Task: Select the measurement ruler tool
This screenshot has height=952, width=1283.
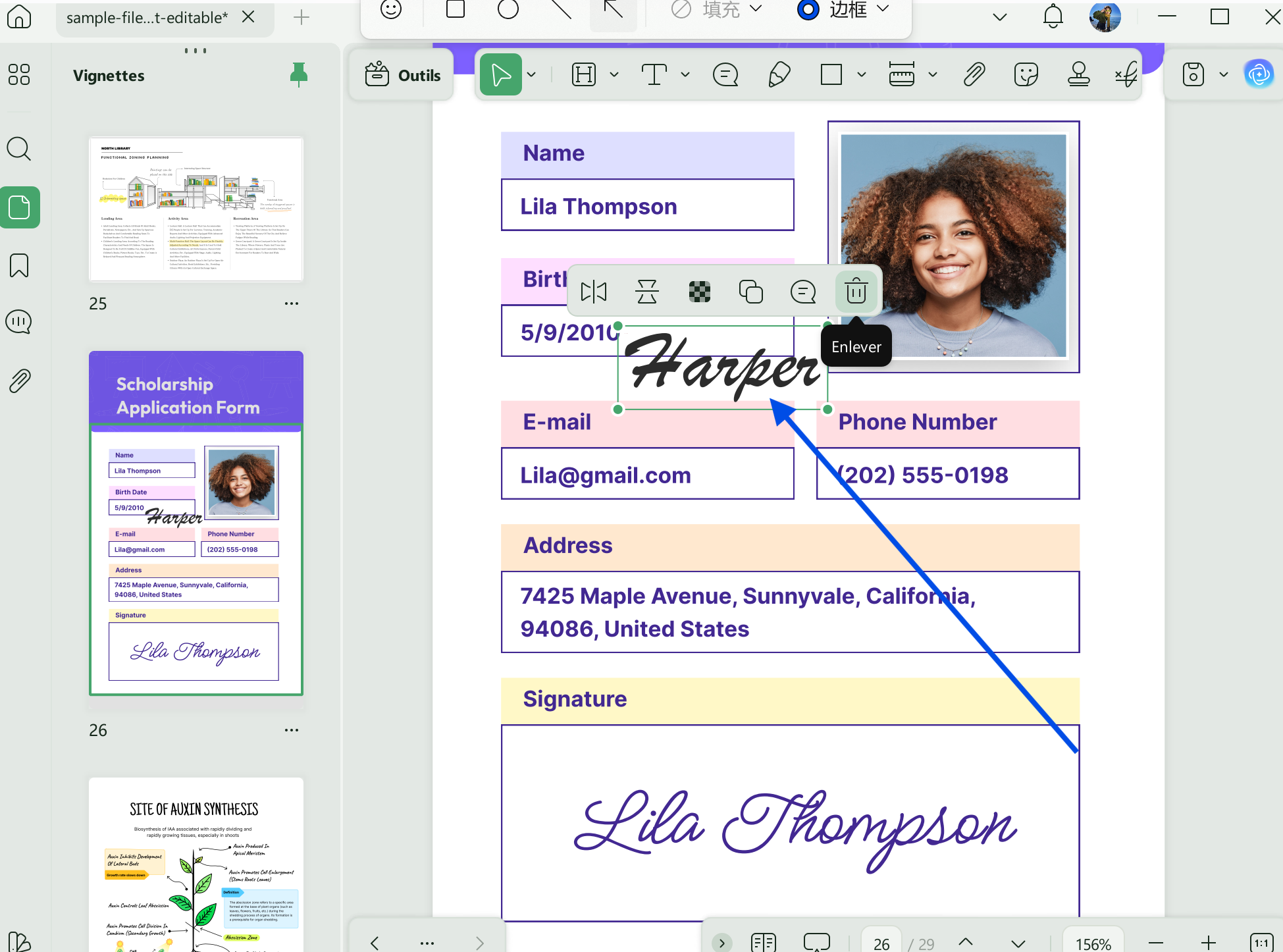Action: coord(902,74)
